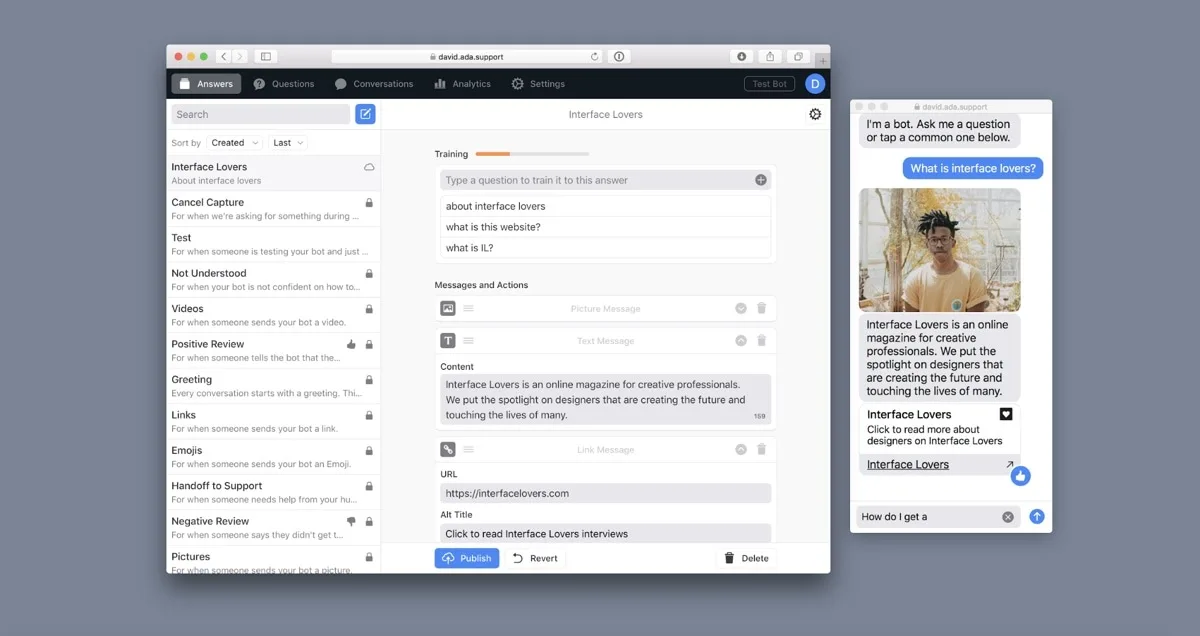Viewport: 1200px width, 636px height.
Task: Collapse the Text Message block
Action: coord(741,341)
